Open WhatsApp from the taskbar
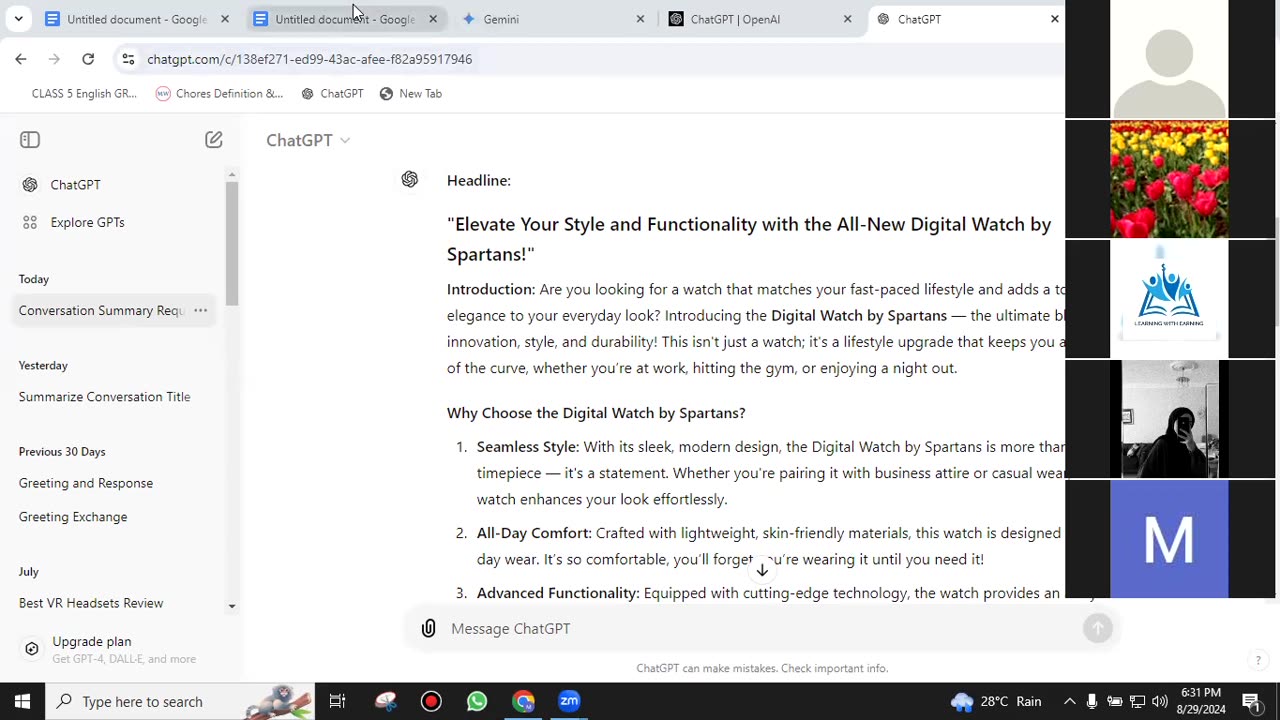The height and width of the screenshot is (720, 1280). click(x=477, y=701)
